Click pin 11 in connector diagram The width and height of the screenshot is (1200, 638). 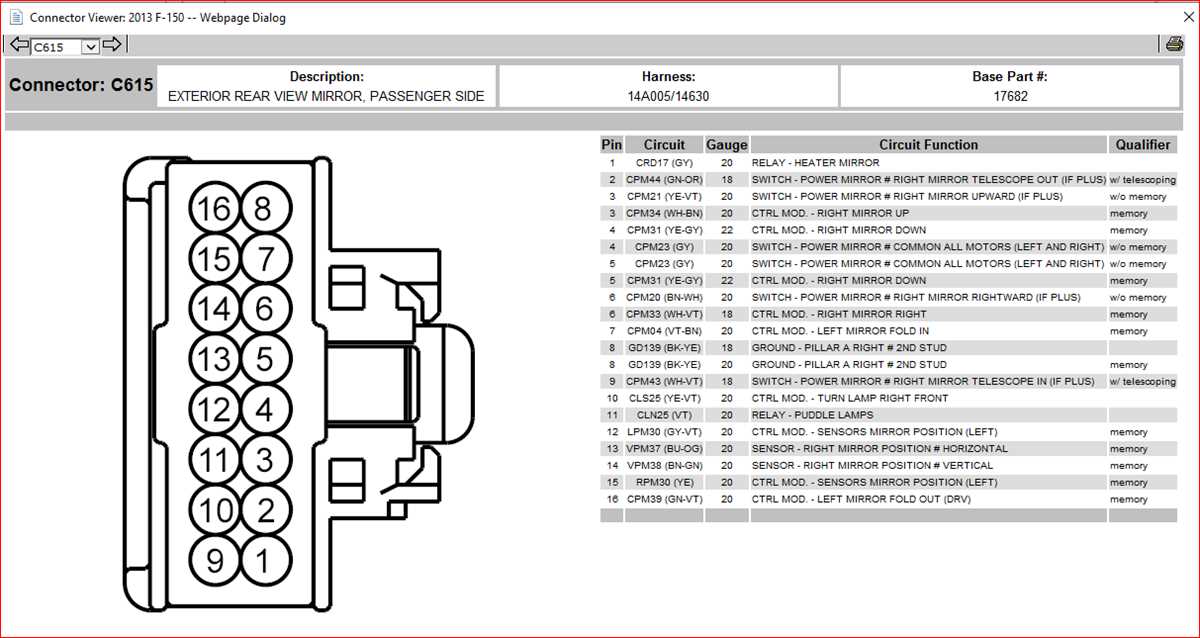(214, 460)
